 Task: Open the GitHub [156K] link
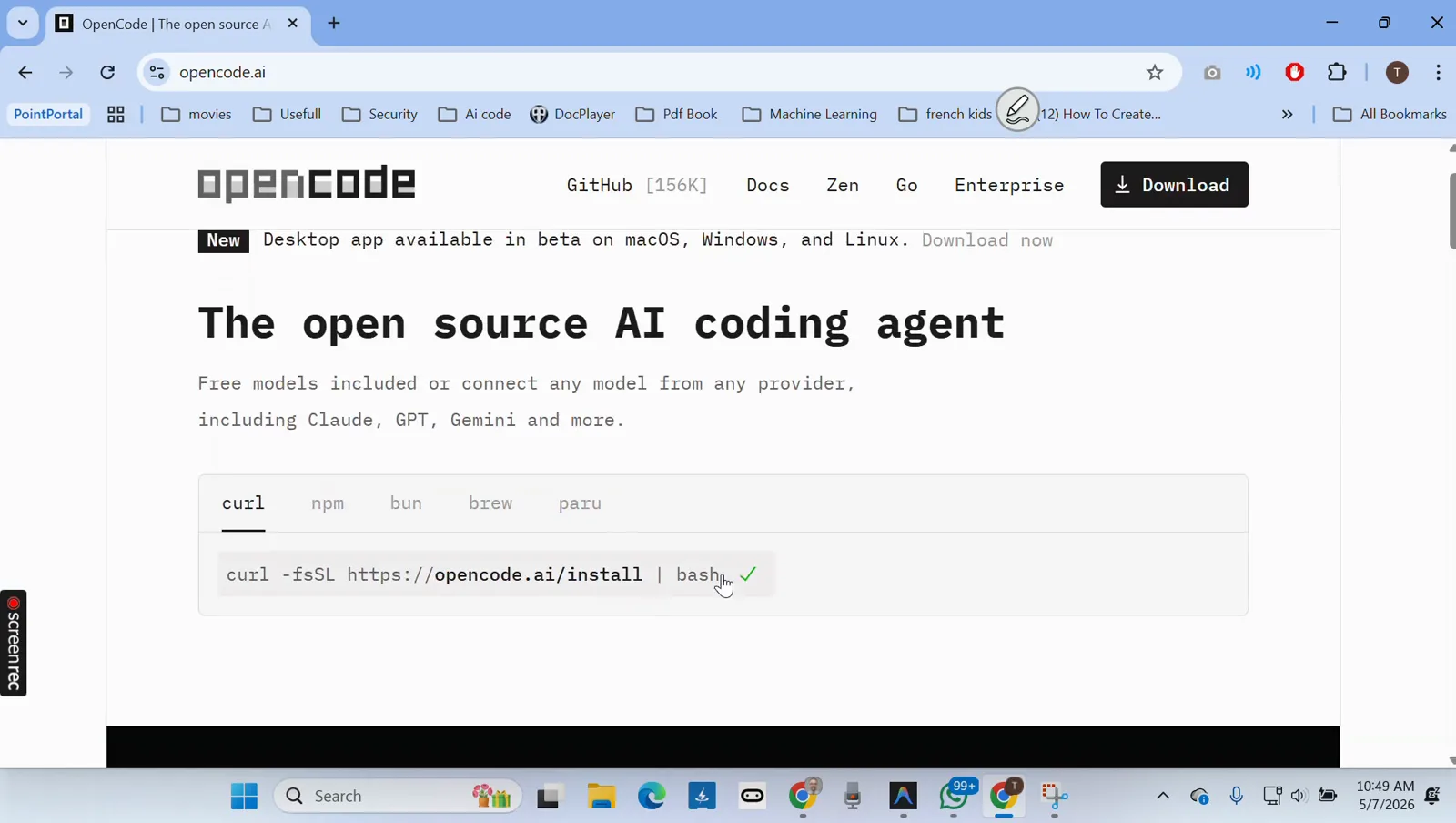636,185
